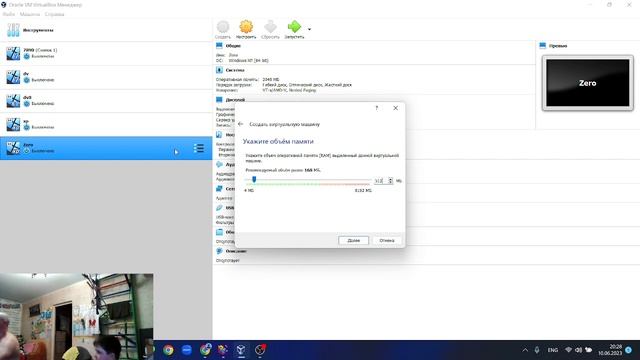Increase memory with spinbox up arrow

(x=390, y=179)
